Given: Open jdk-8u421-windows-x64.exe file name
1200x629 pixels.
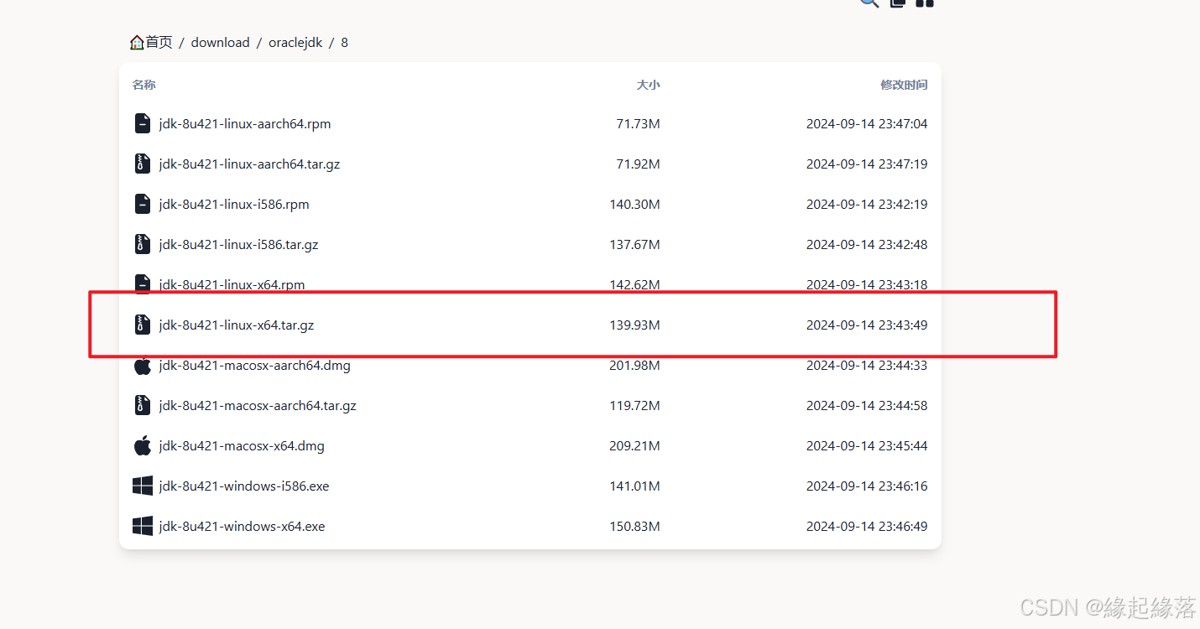Looking at the screenshot, I should pos(242,526).
